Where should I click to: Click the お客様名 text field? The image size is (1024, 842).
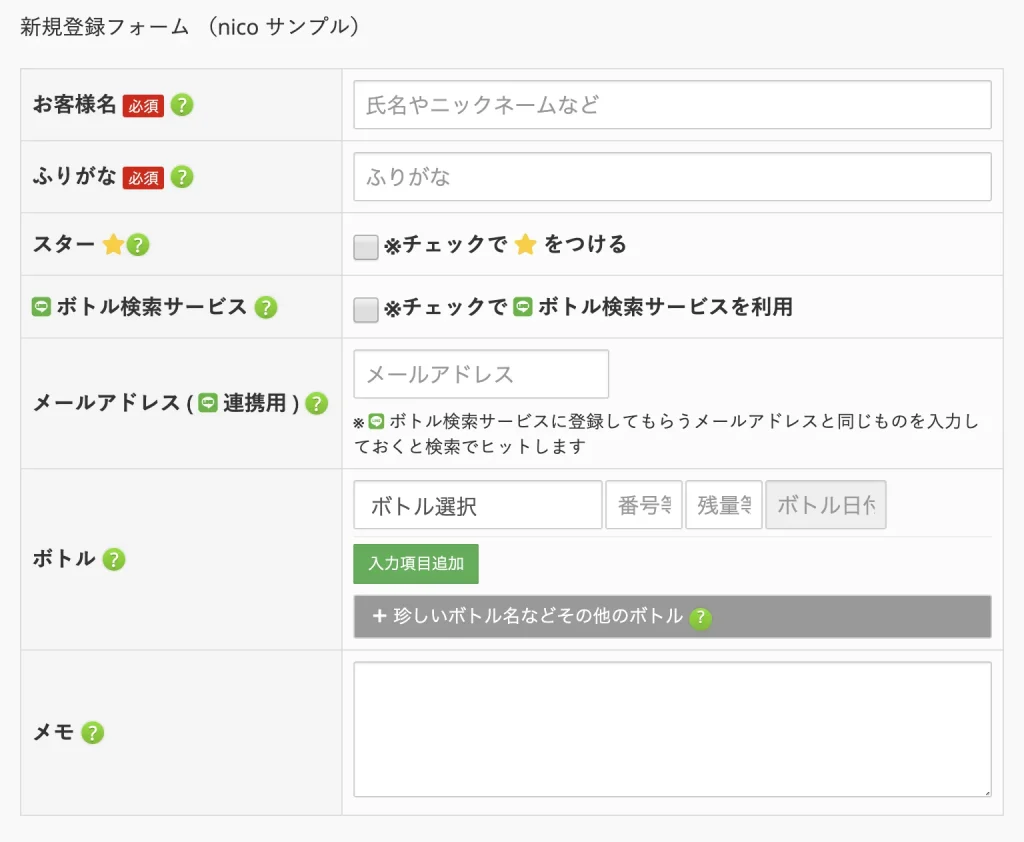pos(672,105)
